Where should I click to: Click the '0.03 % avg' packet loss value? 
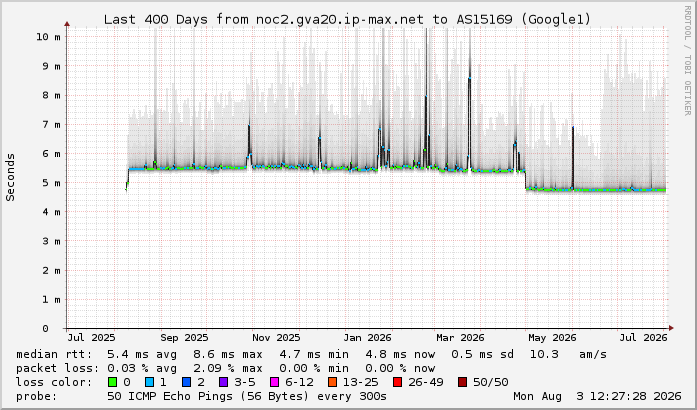[142, 368]
